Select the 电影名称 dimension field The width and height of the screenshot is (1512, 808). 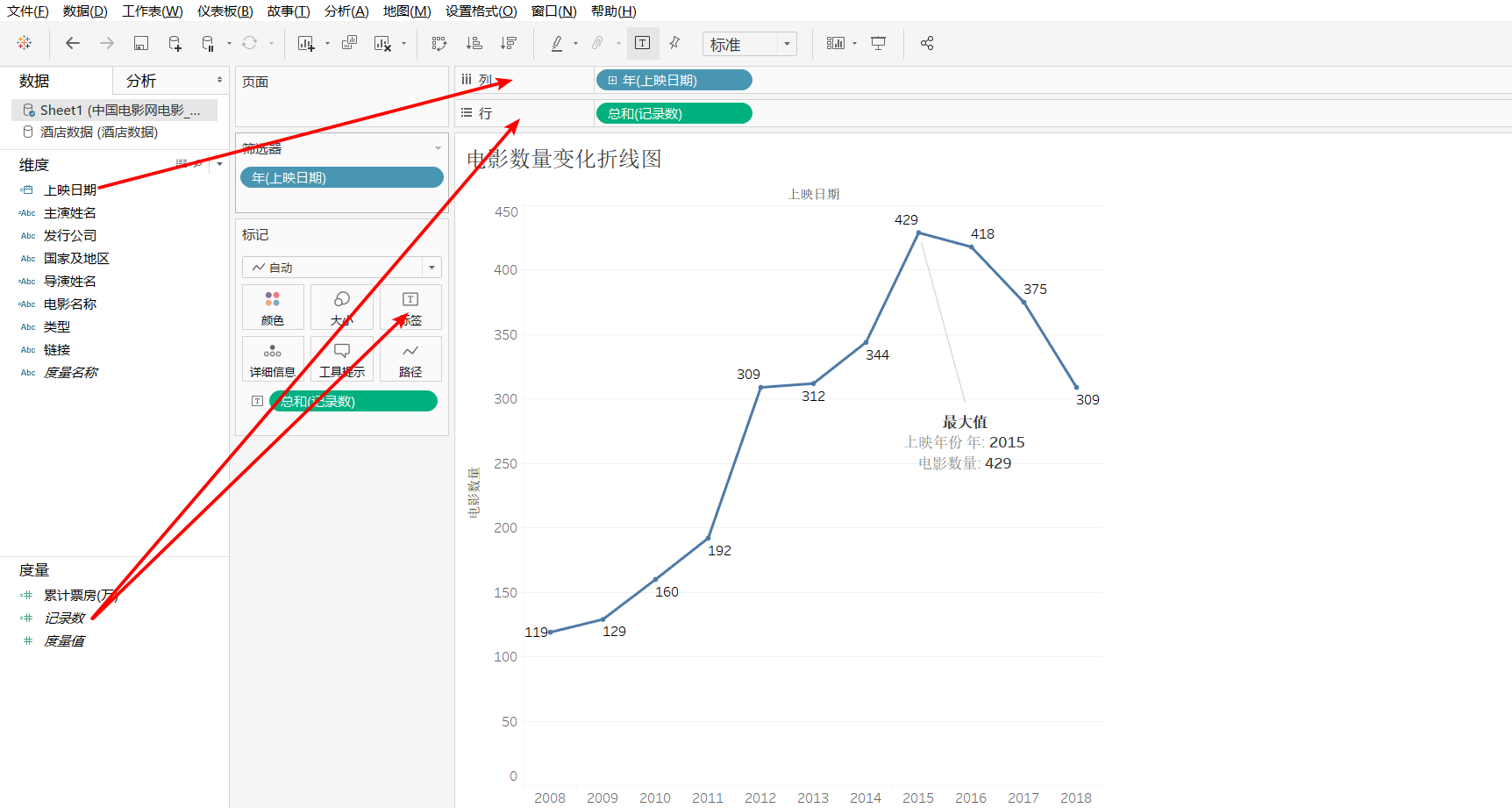coord(70,304)
